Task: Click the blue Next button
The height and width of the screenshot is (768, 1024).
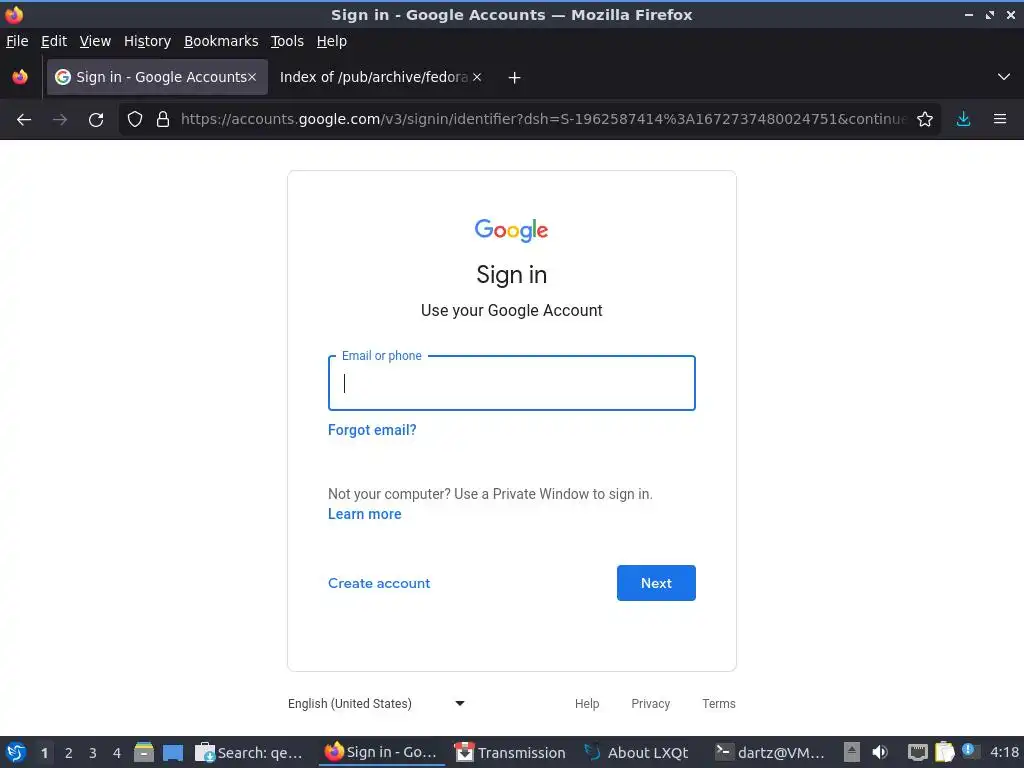Action: [x=656, y=583]
